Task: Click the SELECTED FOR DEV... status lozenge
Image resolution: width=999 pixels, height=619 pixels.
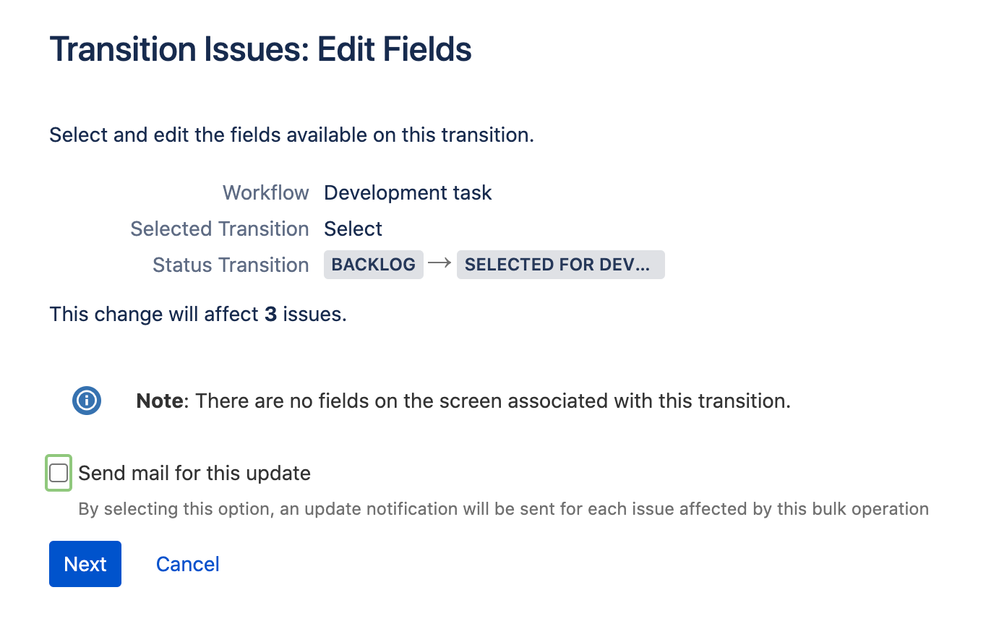Action: pos(561,264)
